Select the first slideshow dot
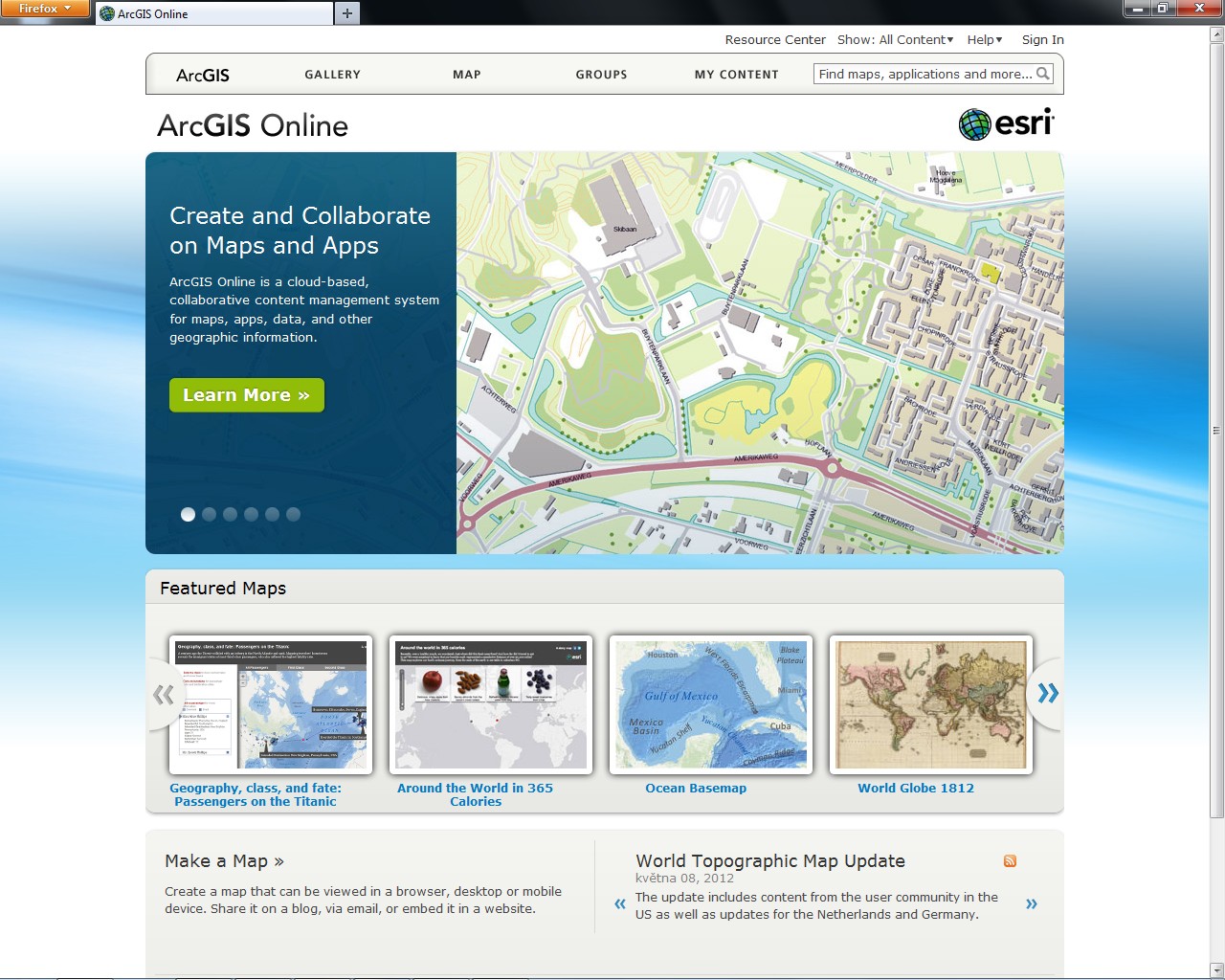The height and width of the screenshot is (980, 1225). (x=188, y=515)
